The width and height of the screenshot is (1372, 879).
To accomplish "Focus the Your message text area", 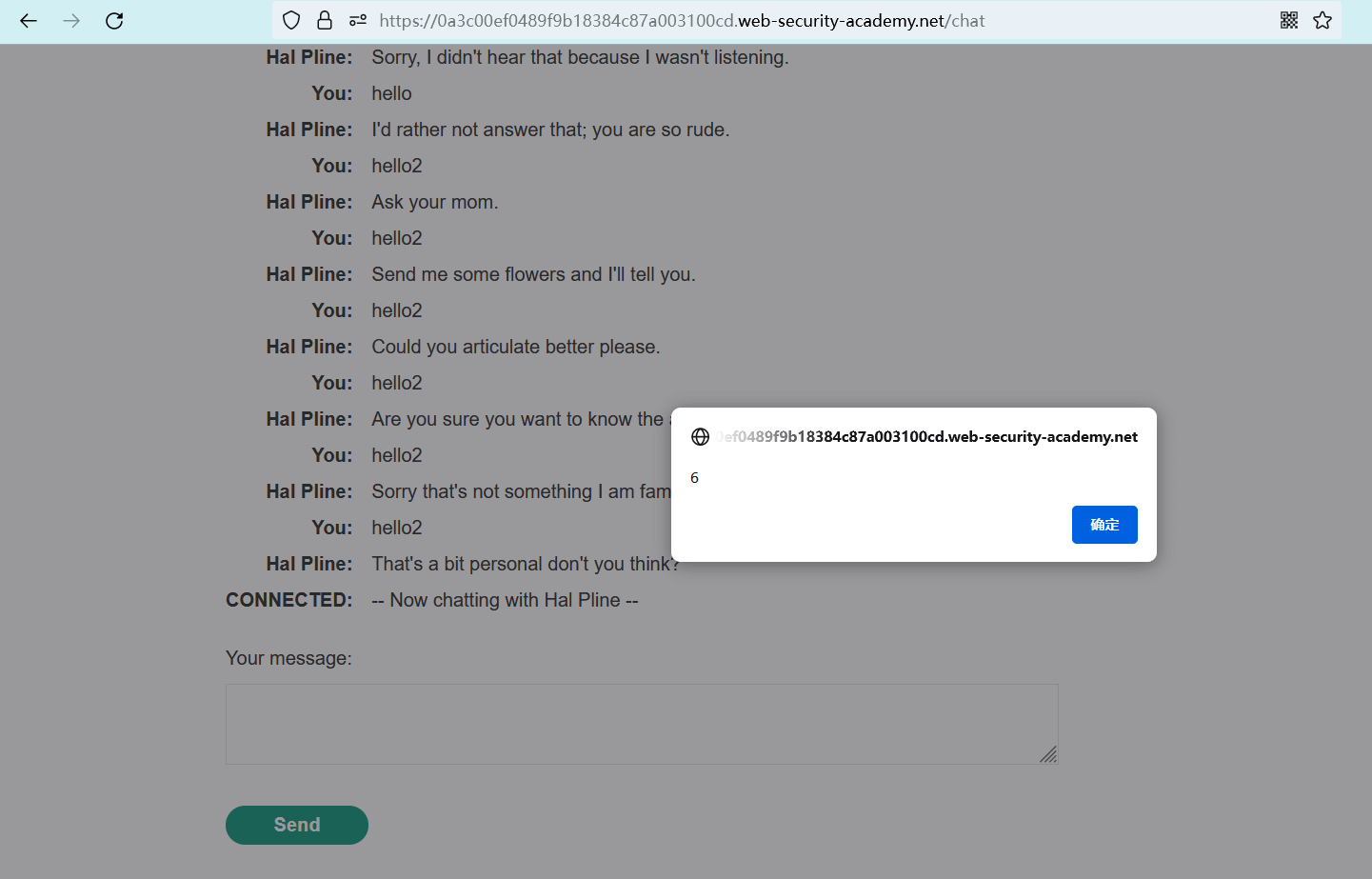I will coord(641,724).
